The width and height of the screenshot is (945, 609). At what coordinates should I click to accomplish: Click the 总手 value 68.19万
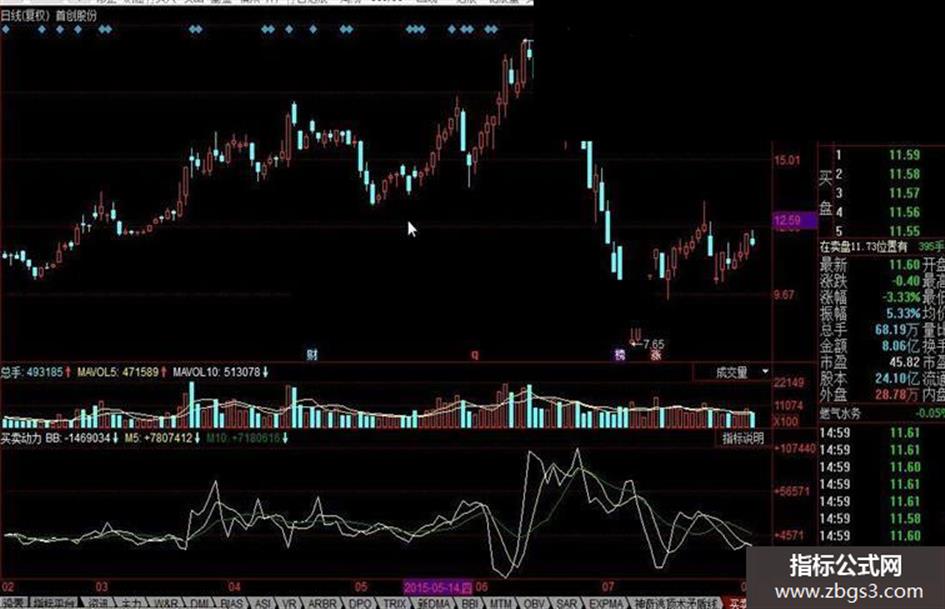click(898, 330)
